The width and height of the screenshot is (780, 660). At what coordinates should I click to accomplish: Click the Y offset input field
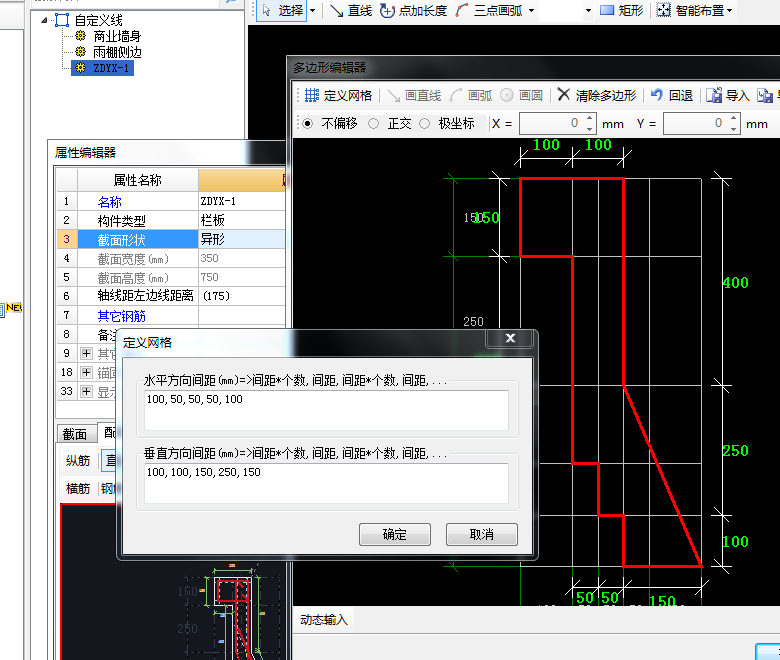click(x=696, y=123)
